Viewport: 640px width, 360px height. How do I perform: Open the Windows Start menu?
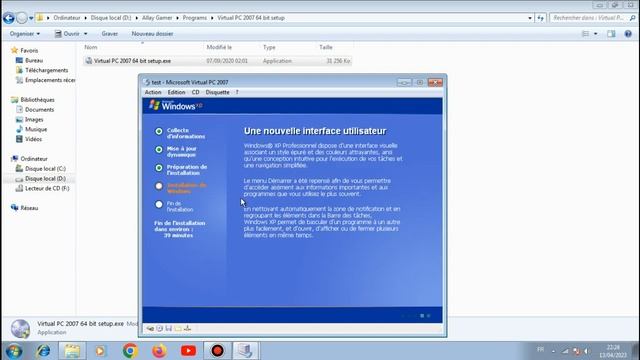[13, 351]
